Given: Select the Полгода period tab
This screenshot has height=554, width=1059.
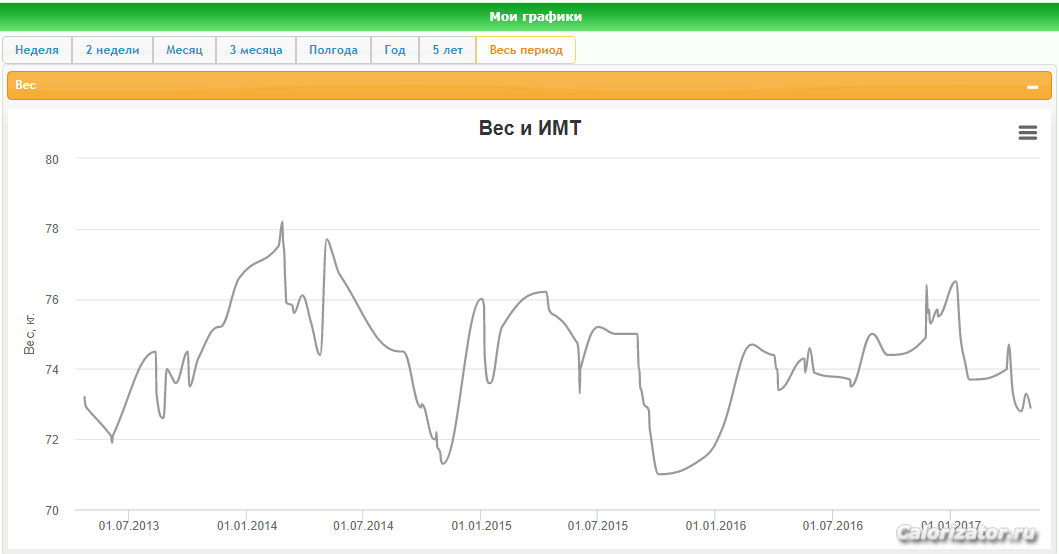Looking at the screenshot, I should click(x=333, y=50).
